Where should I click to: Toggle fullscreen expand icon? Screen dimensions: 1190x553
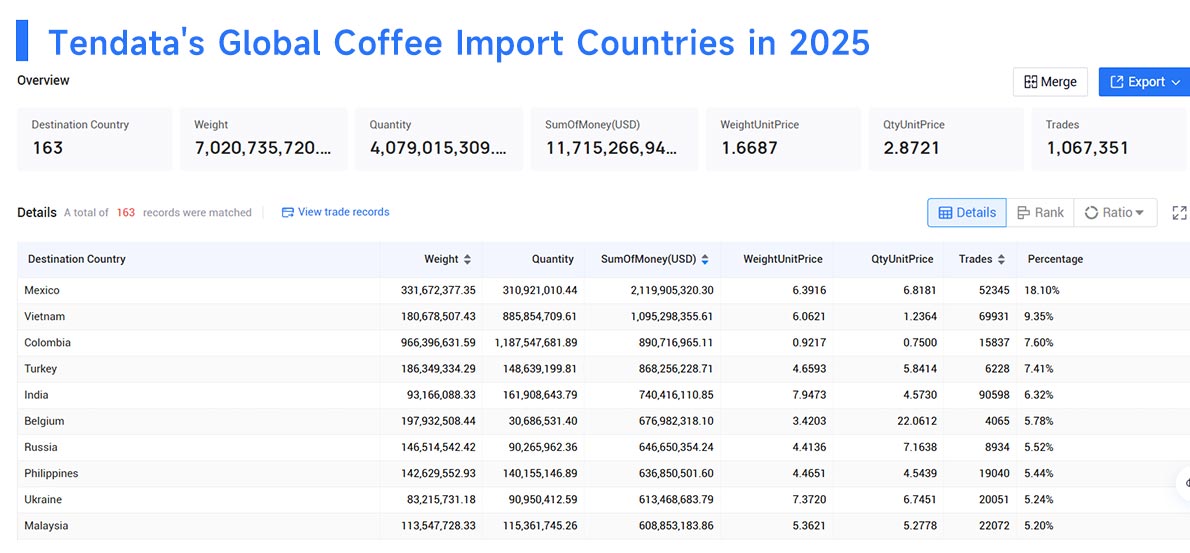(1179, 213)
